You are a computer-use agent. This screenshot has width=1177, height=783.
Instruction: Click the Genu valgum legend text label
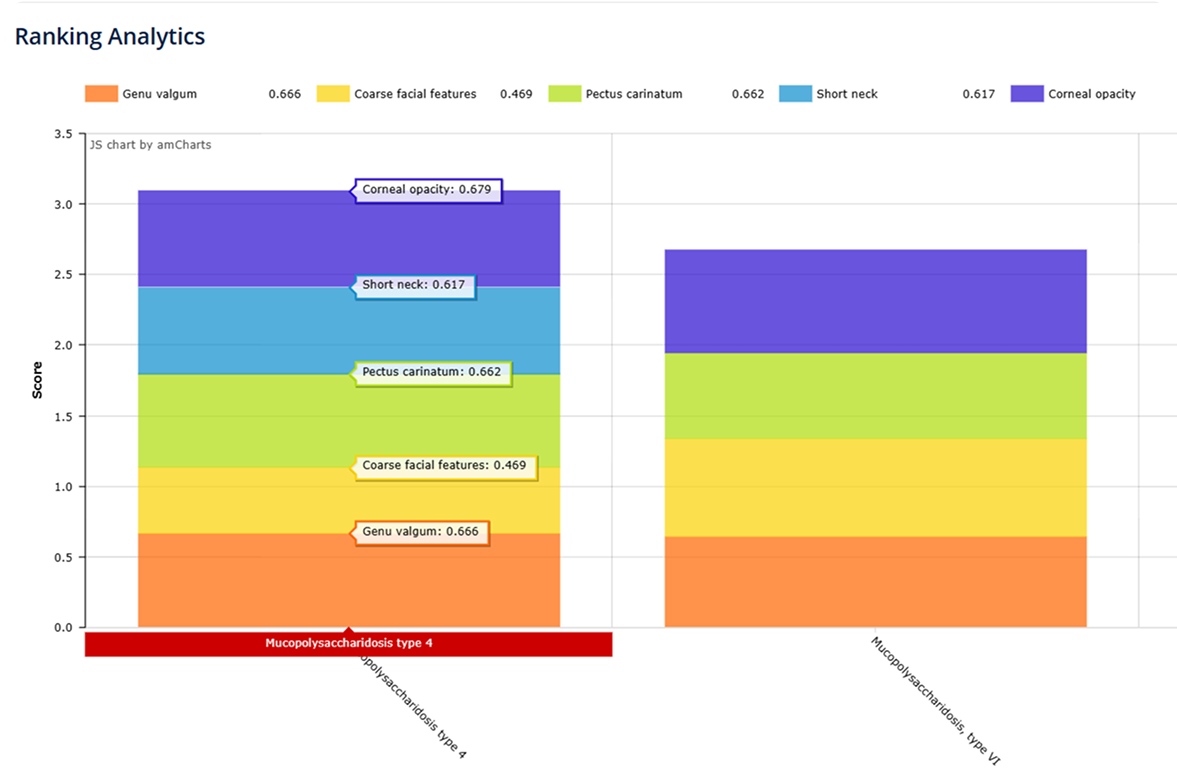click(x=160, y=94)
